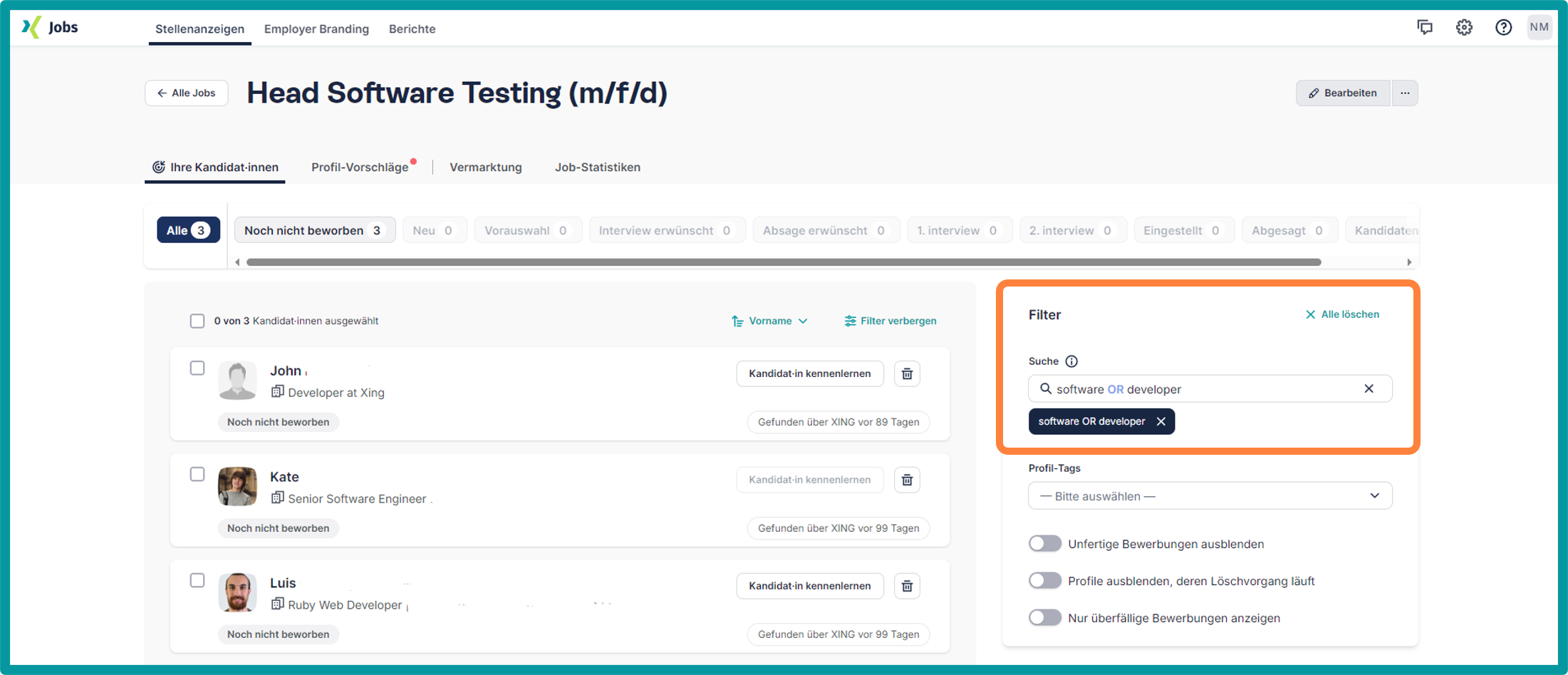
Task: Expand the Vorname sort dropdown
Action: [770, 321]
